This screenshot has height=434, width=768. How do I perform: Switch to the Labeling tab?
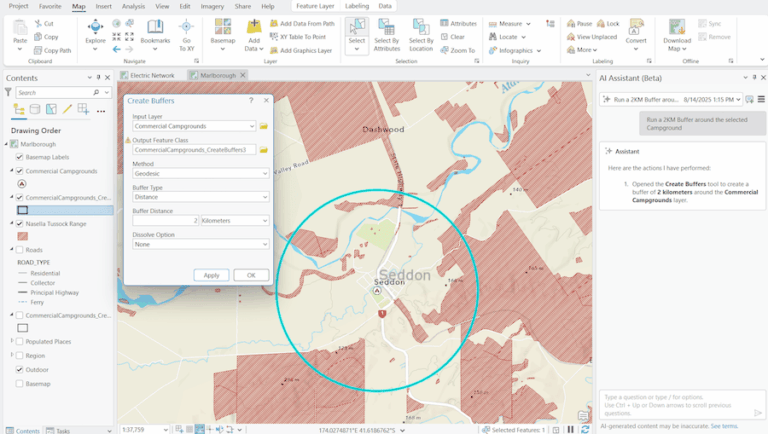[x=357, y=6]
